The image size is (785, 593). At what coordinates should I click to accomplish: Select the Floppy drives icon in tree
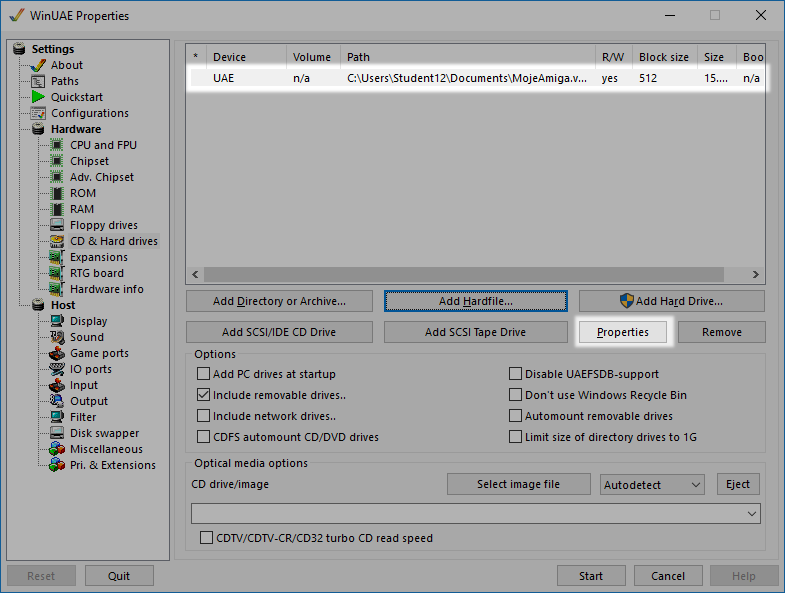click(x=57, y=225)
